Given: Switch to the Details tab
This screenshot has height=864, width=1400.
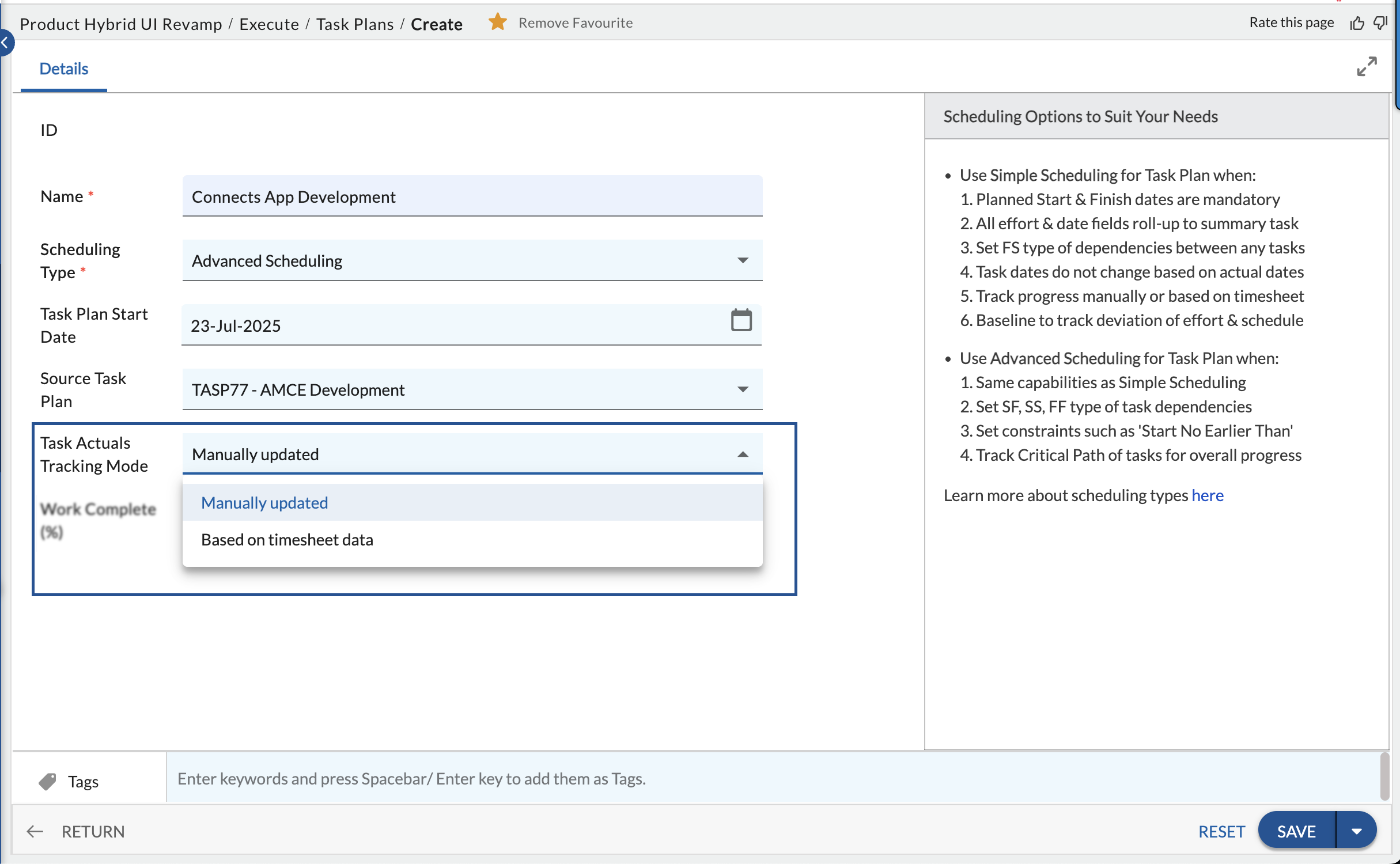Looking at the screenshot, I should pyautogui.click(x=63, y=69).
